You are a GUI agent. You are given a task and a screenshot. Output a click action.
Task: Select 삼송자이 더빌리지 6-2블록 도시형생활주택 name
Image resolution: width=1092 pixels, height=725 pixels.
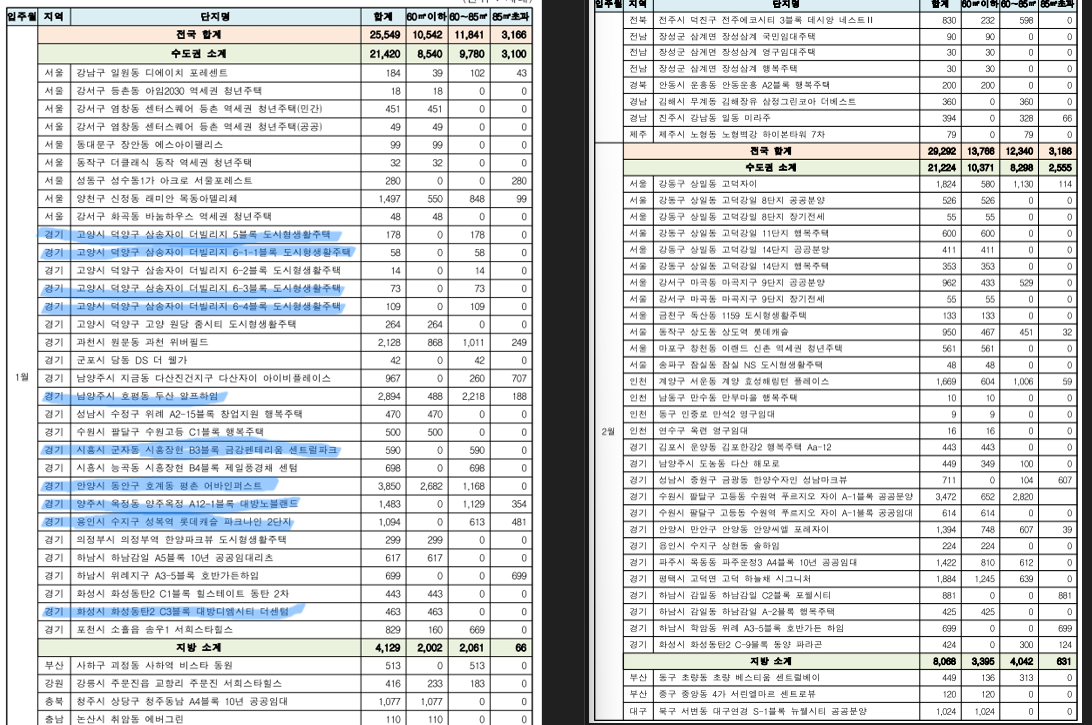pyautogui.click(x=208, y=270)
